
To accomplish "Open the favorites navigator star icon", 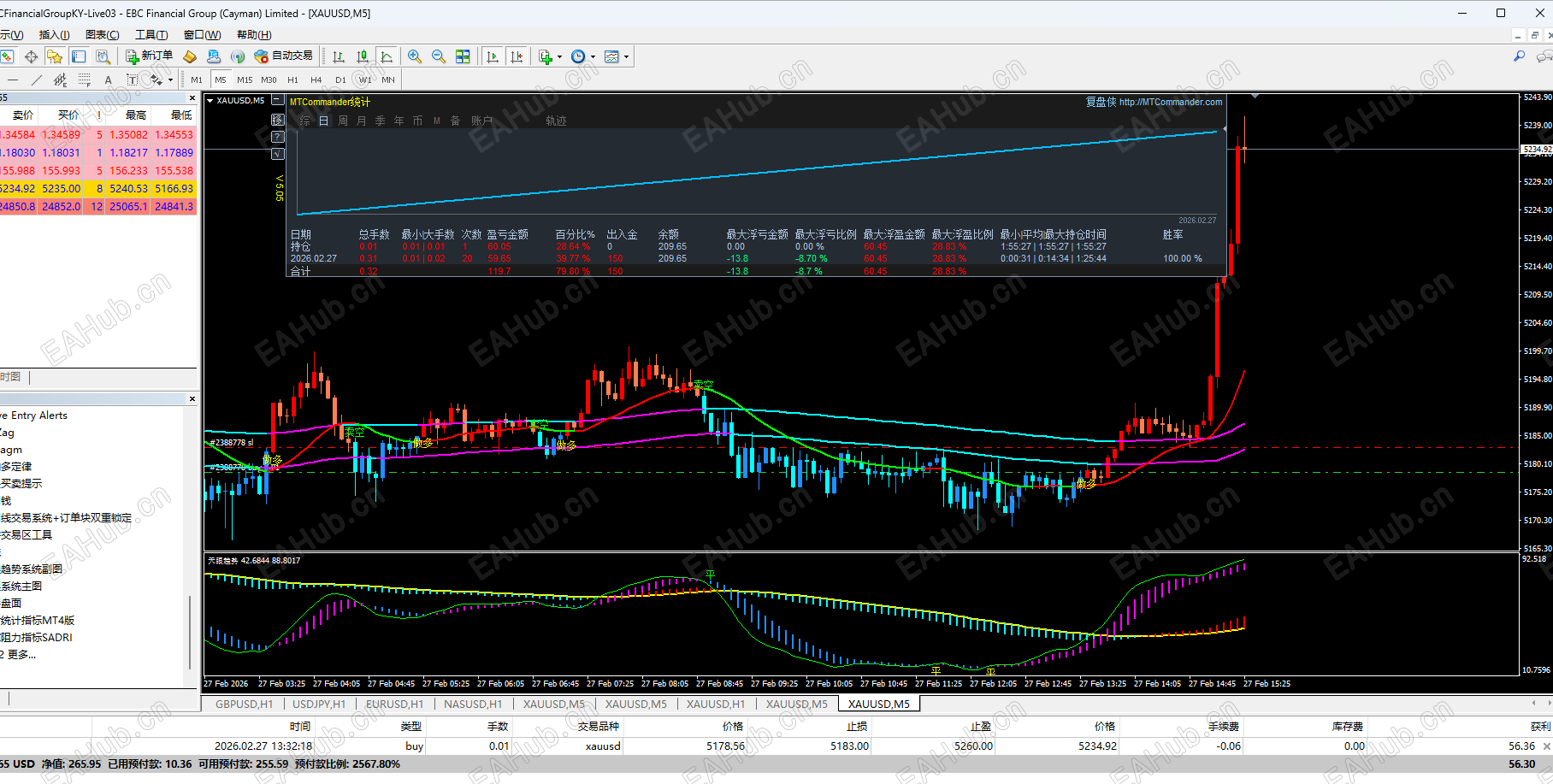I will click(55, 56).
